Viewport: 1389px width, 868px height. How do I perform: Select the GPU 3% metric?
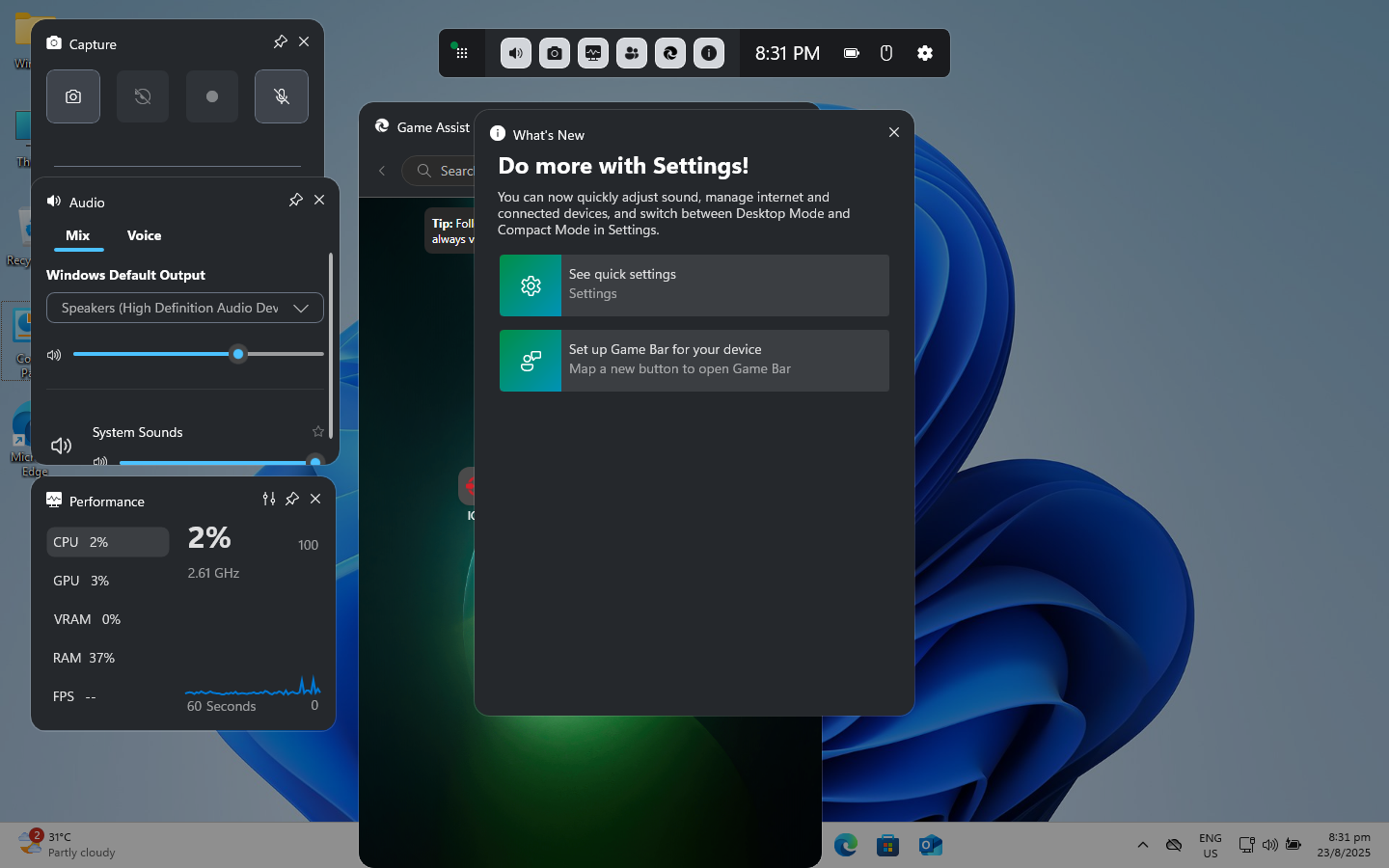(x=108, y=581)
